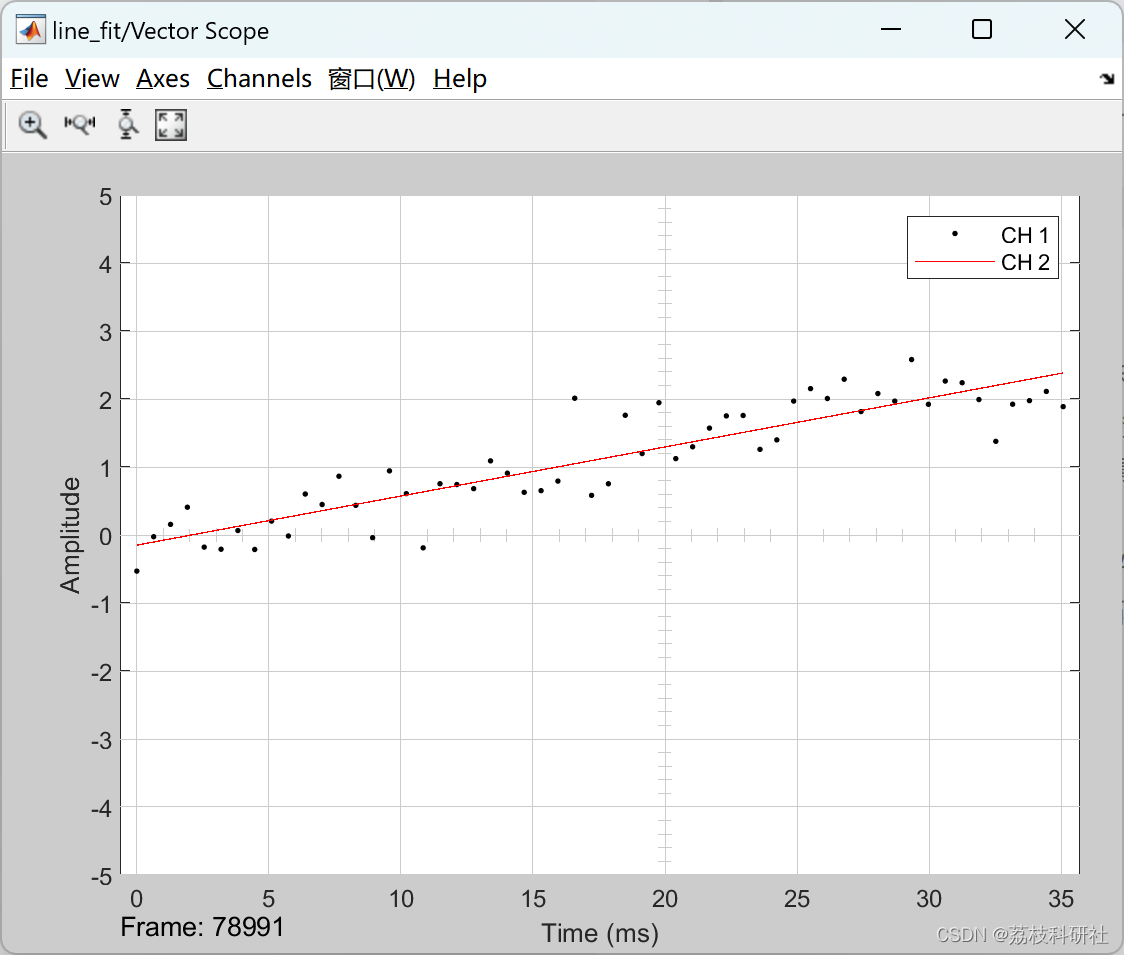Click the legend box
1124x955 pixels.
tap(982, 247)
